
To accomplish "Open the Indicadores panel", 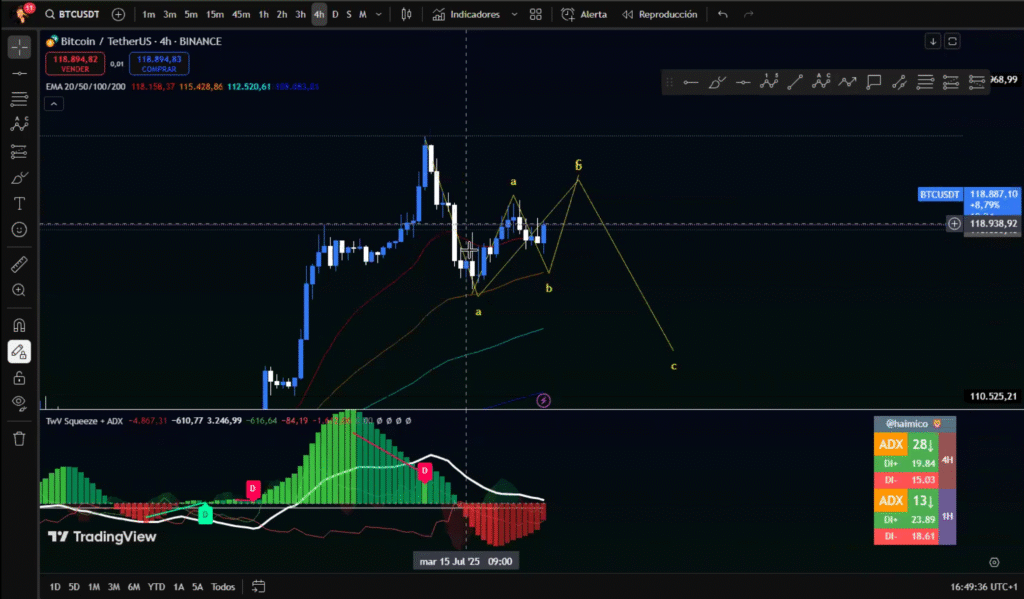I will click(x=467, y=14).
